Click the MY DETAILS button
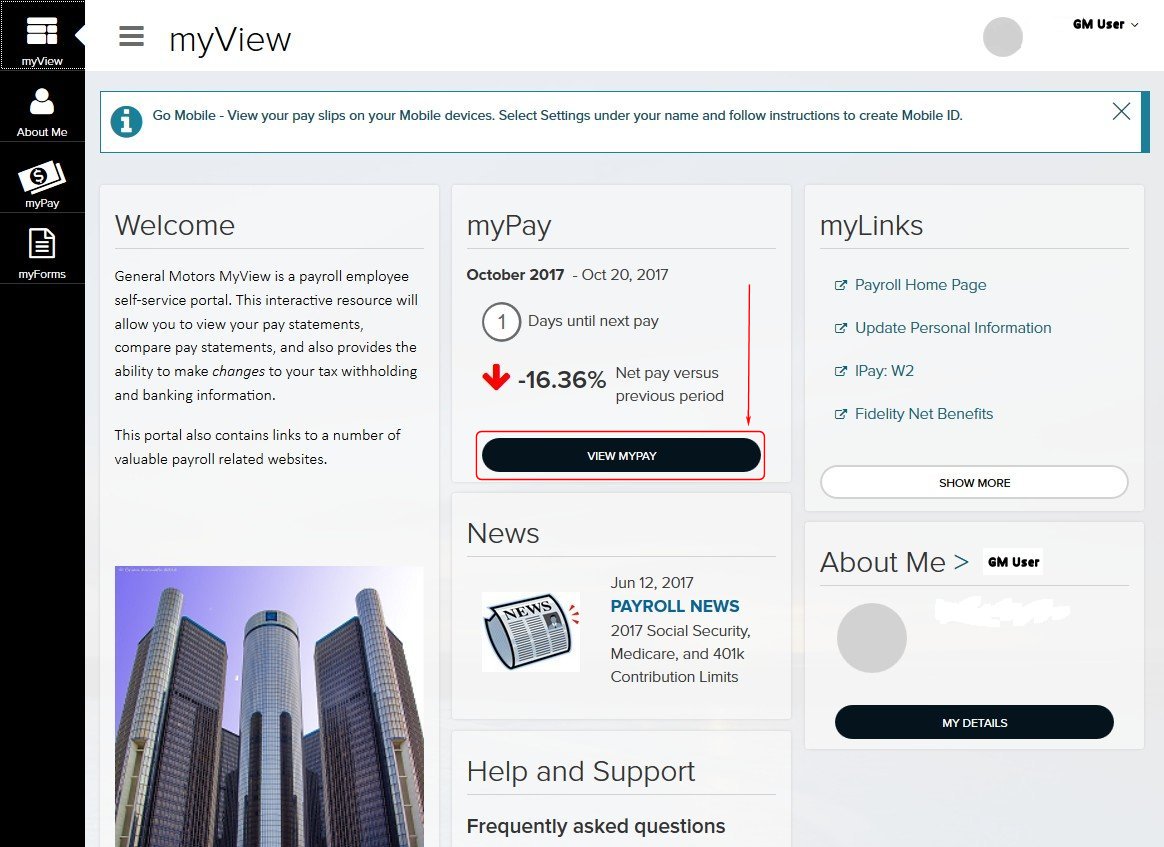Viewport: 1164px width, 847px height. coord(974,722)
